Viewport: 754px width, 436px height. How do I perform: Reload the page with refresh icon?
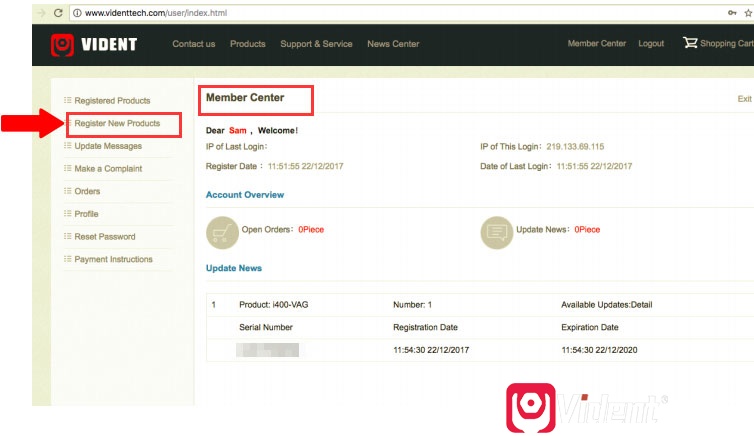(58, 13)
